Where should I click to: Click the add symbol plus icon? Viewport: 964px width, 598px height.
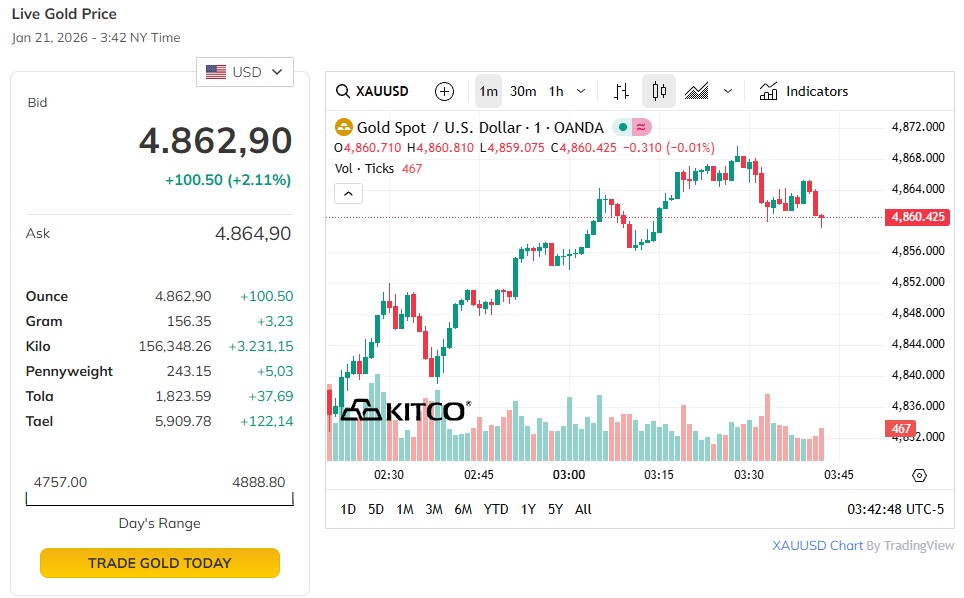pos(445,91)
